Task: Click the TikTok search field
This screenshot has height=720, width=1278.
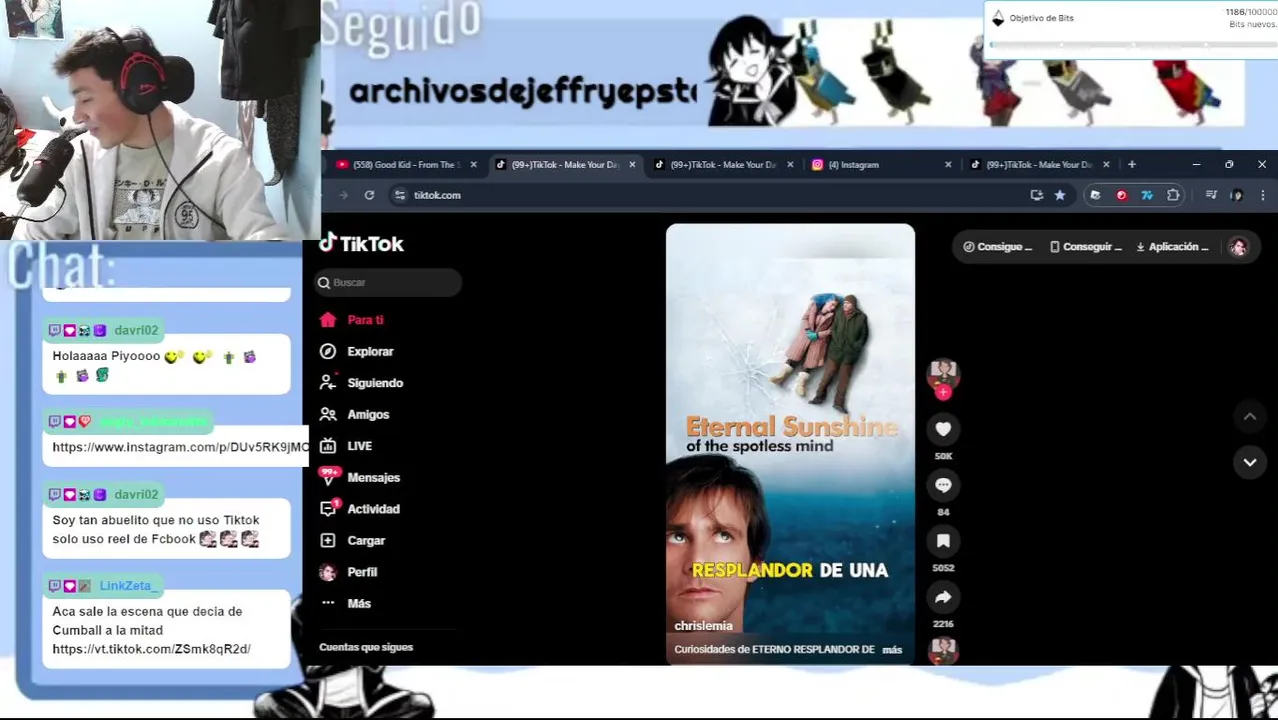Action: [388, 283]
